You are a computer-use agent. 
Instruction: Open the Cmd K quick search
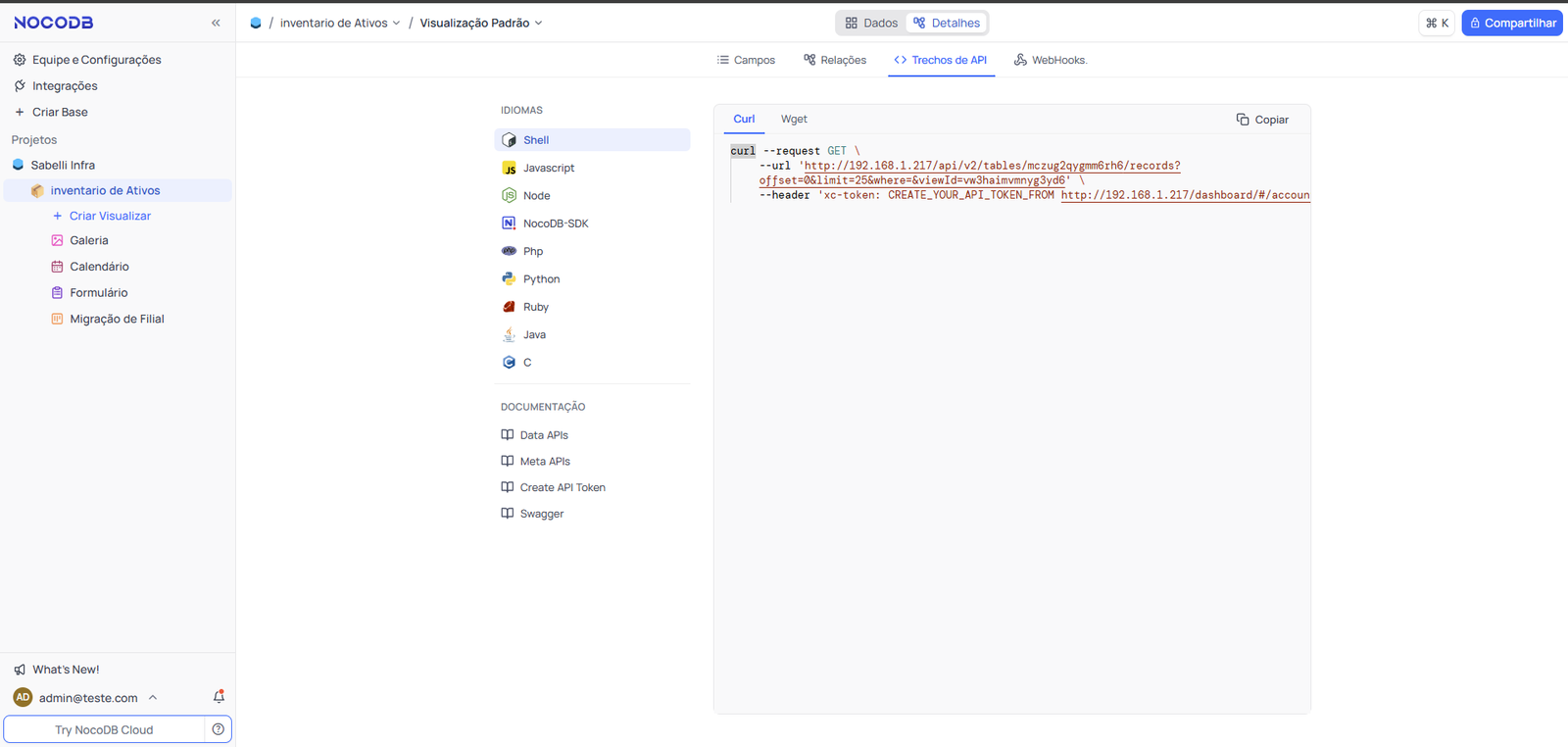tap(1437, 23)
